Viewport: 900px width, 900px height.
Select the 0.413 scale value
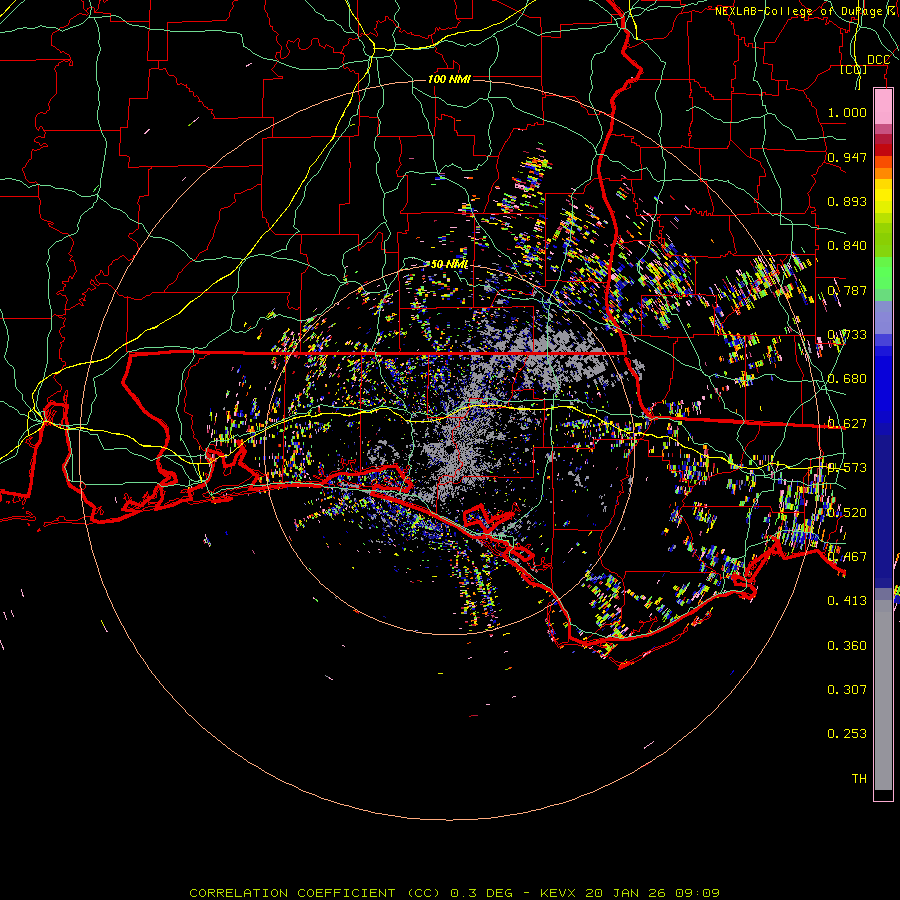[847, 601]
